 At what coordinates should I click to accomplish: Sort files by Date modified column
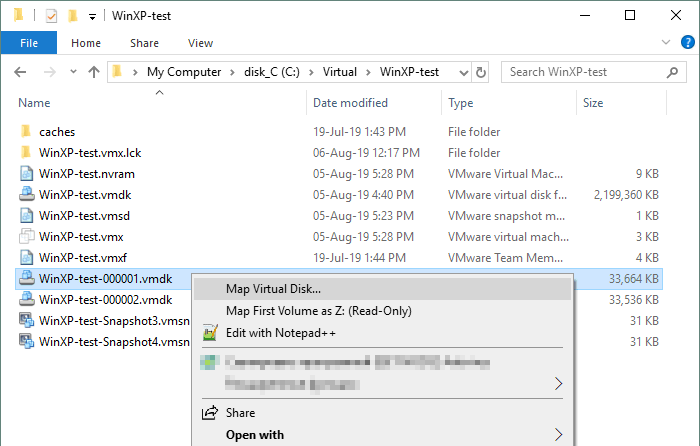tap(350, 103)
